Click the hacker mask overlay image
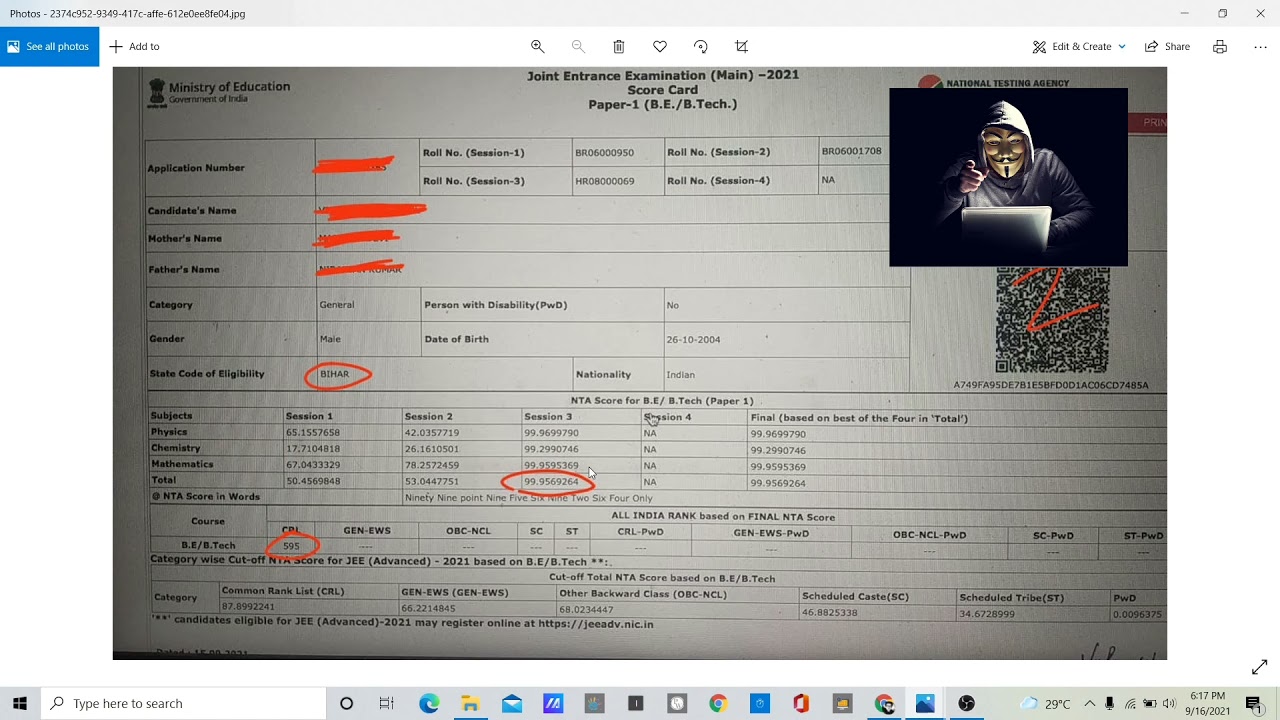Image resolution: width=1280 pixels, height=720 pixels. pos(1008,177)
